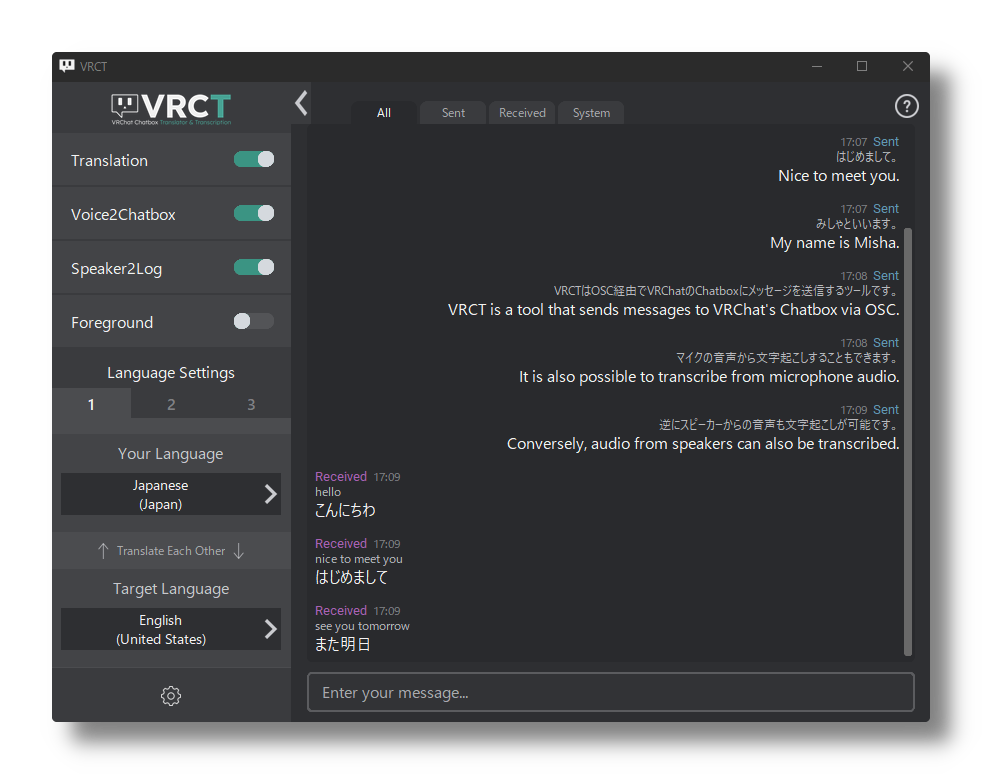Screen dimensions: 982x777
Task: Switch to the All messages tab
Action: click(383, 113)
